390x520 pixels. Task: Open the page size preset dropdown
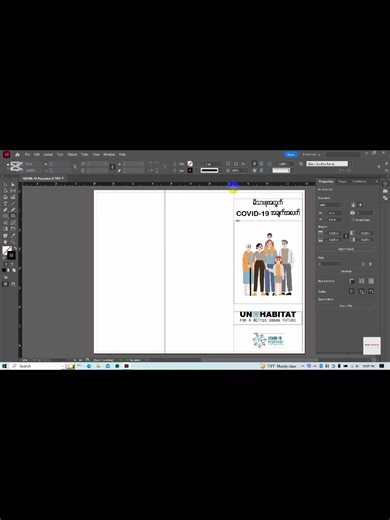tap(330, 205)
